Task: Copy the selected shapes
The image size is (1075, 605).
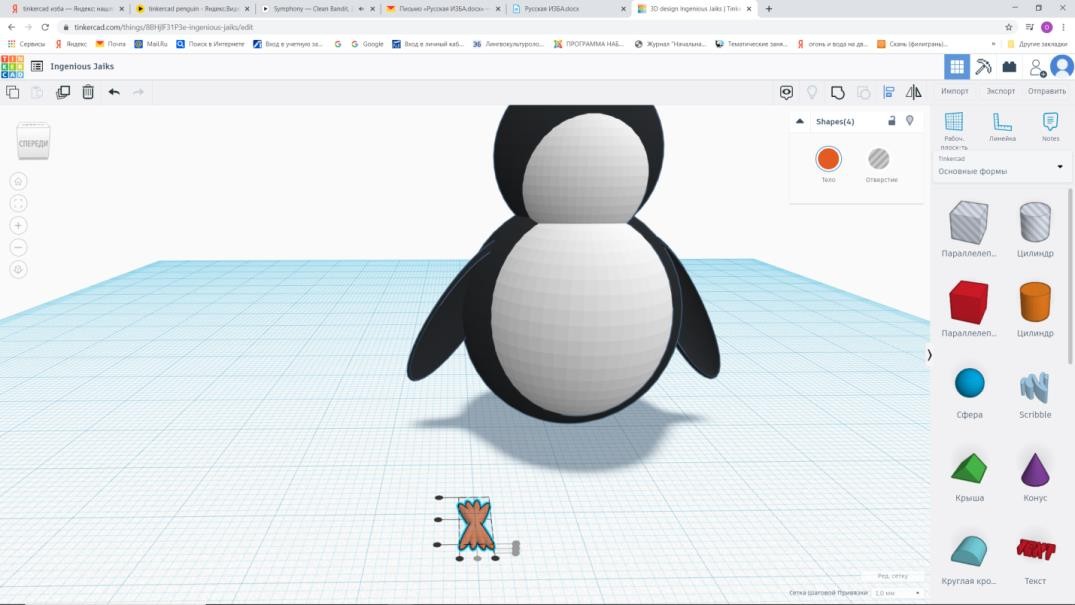Action: coord(12,92)
